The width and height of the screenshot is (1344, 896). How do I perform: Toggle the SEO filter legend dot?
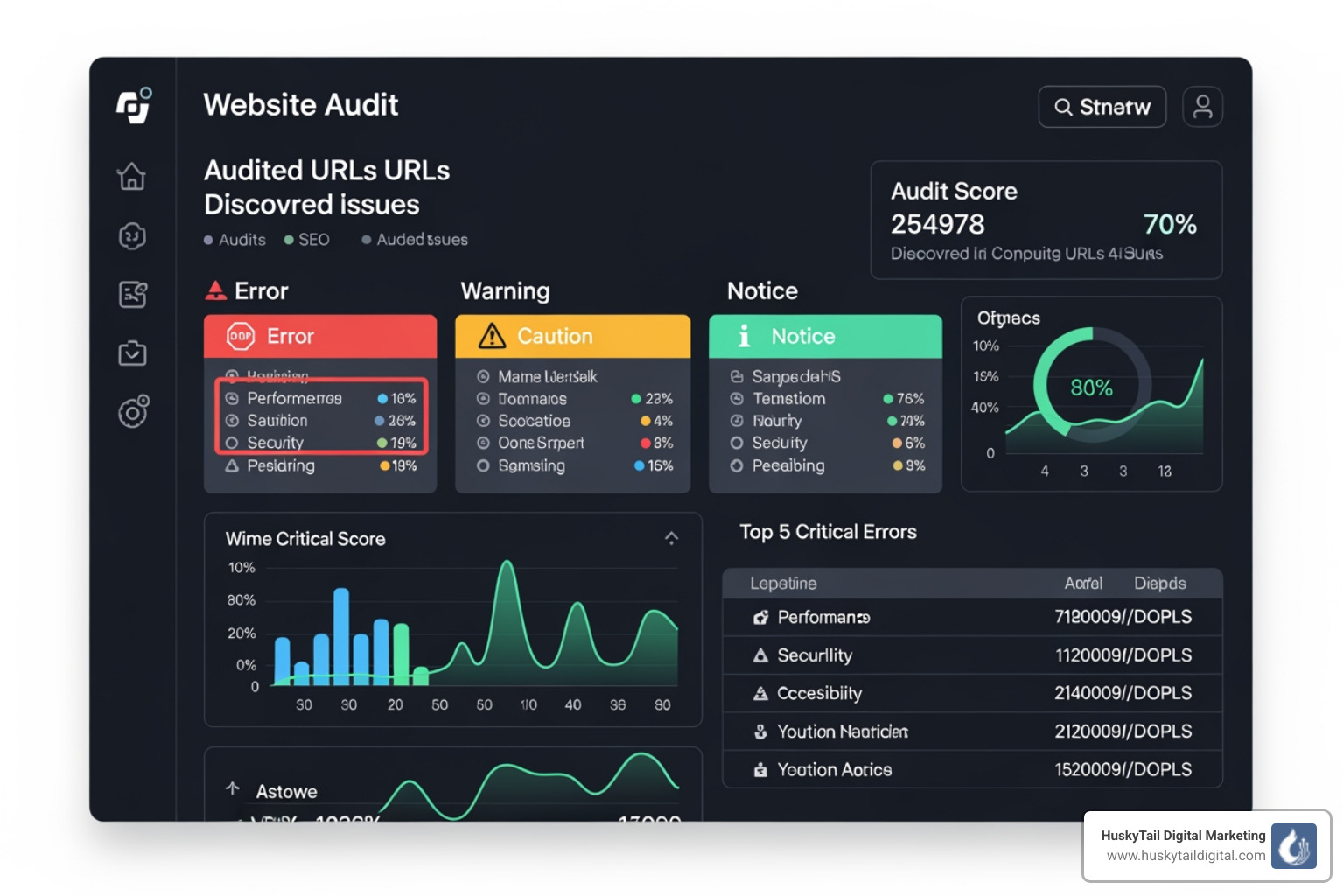coord(290,239)
